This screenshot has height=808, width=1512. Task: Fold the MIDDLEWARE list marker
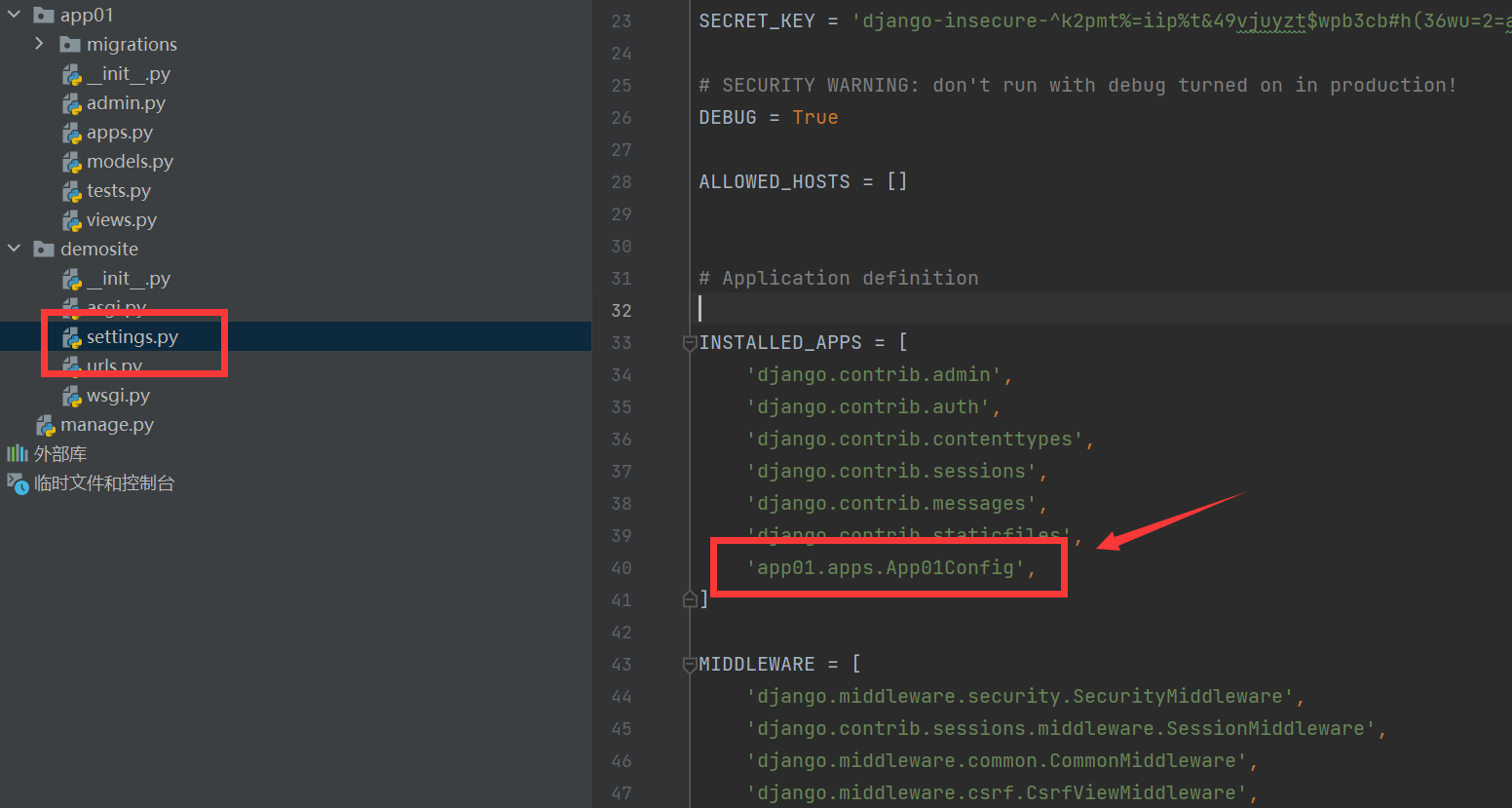coord(690,664)
